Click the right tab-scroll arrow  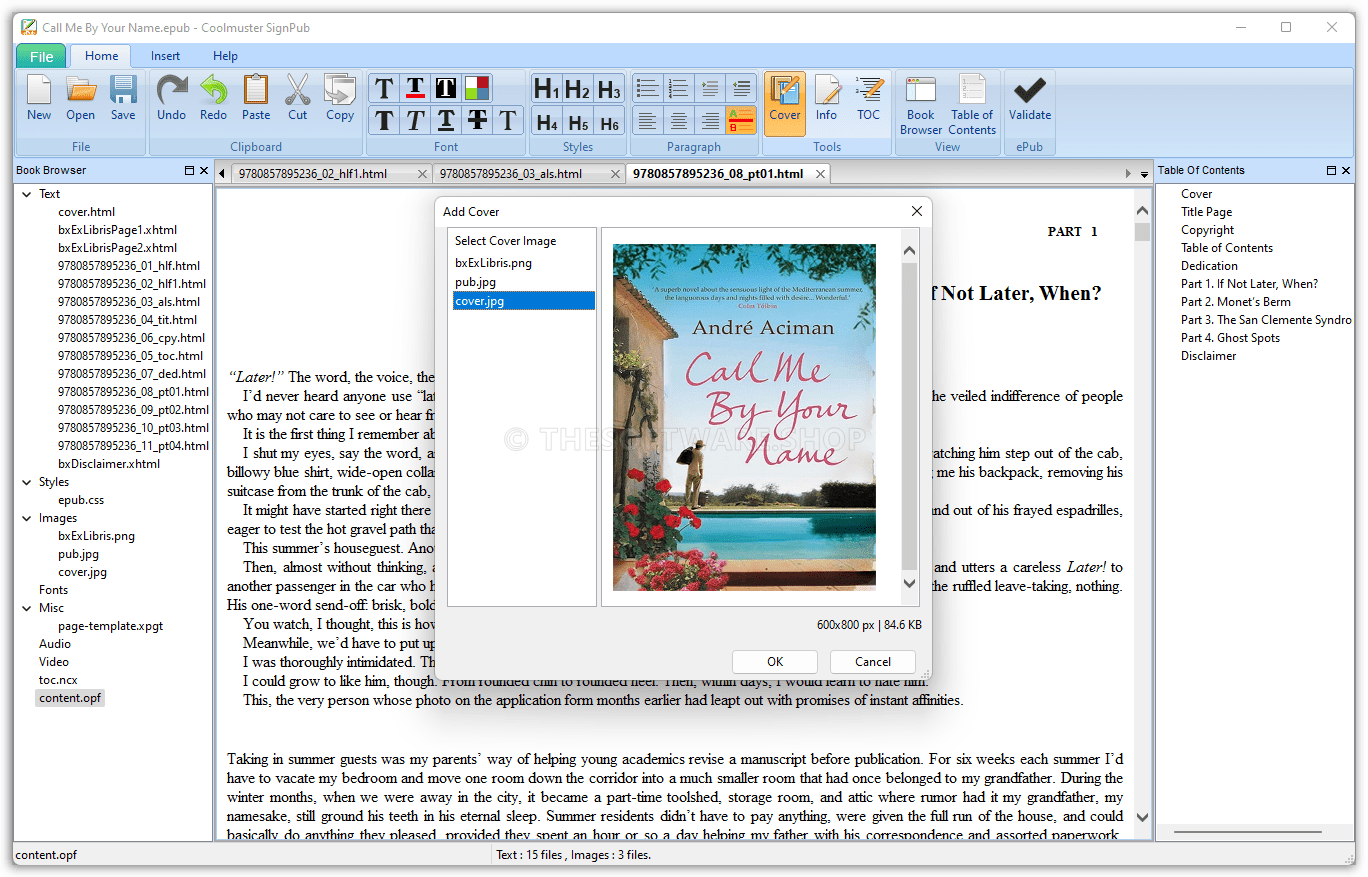pos(1129,174)
